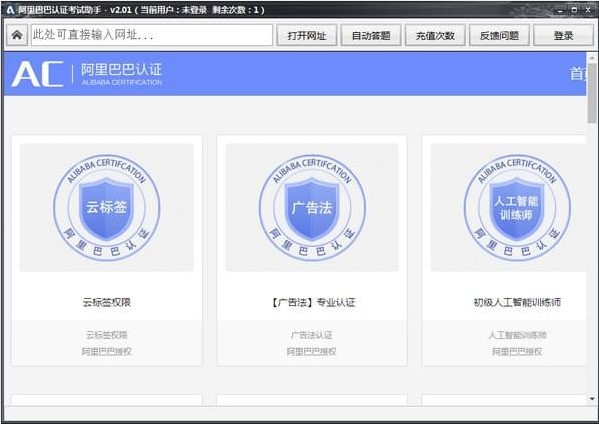
Task: Click the vertical scrollbar thumb
Action: (x=592, y=93)
